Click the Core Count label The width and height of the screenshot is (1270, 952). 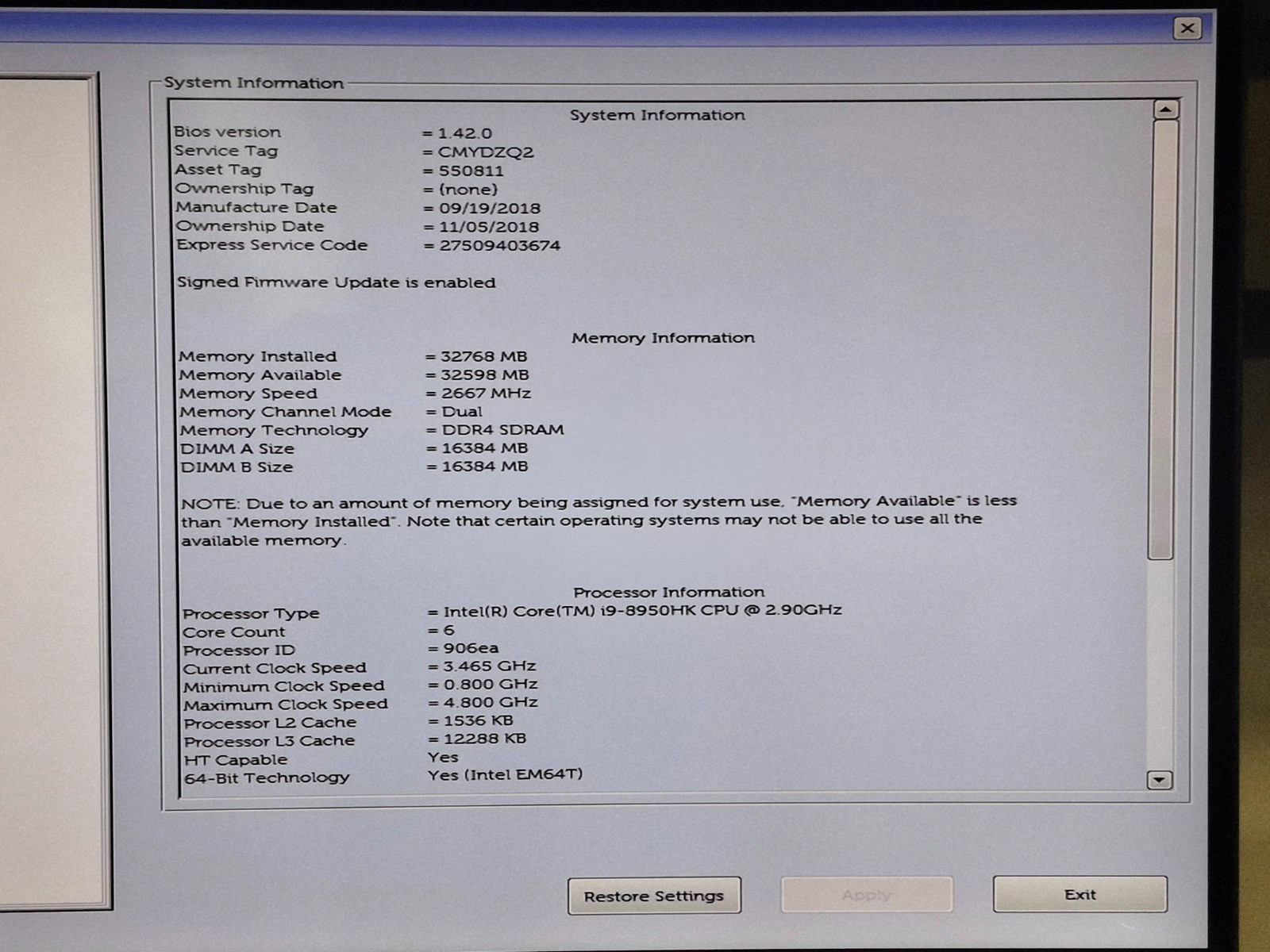click(233, 632)
